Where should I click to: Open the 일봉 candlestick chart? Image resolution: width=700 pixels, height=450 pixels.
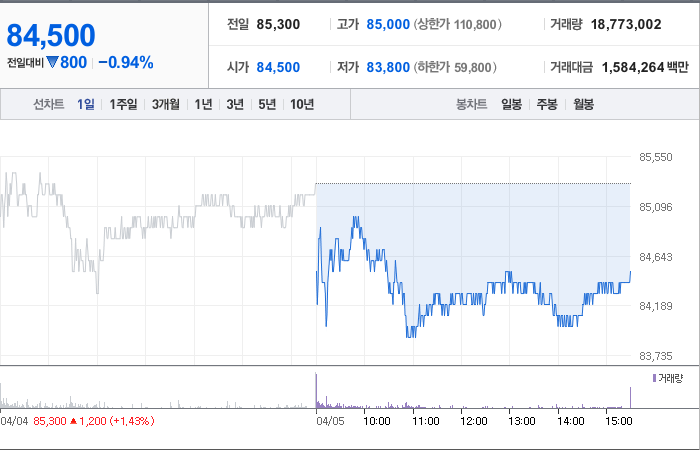coord(511,104)
